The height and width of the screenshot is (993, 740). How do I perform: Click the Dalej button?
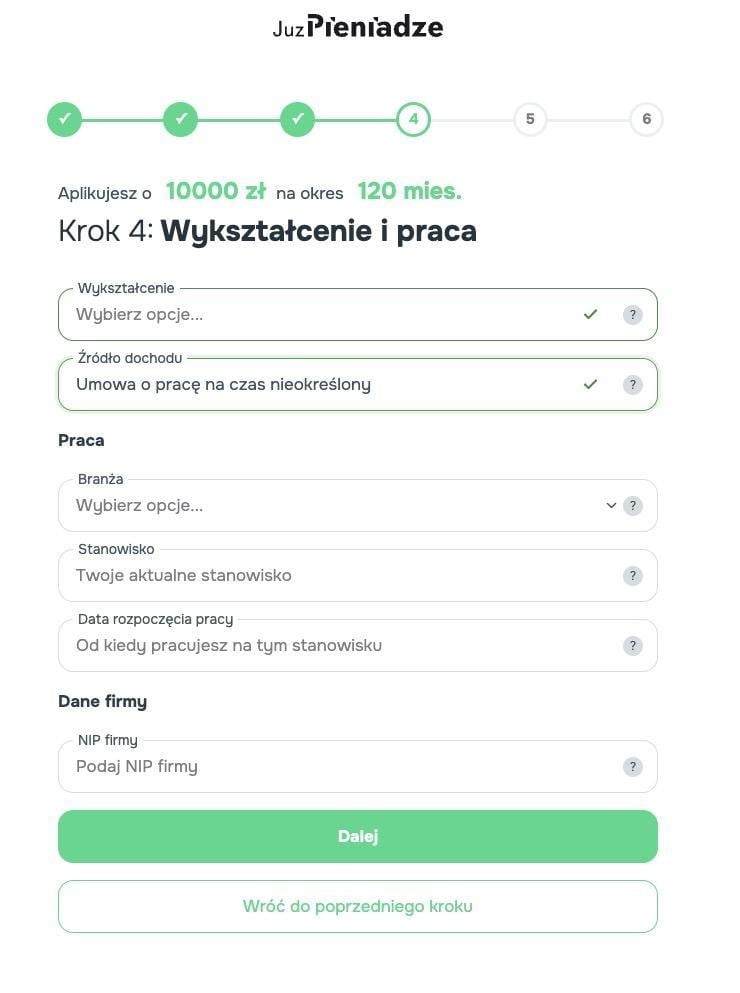[x=357, y=835]
